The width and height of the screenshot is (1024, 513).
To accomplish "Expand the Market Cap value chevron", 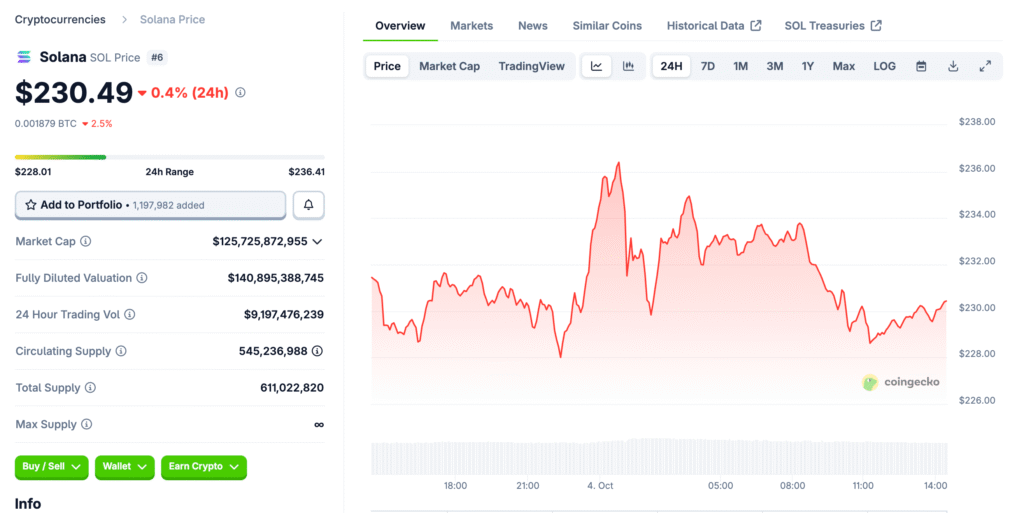I will [x=317, y=242].
